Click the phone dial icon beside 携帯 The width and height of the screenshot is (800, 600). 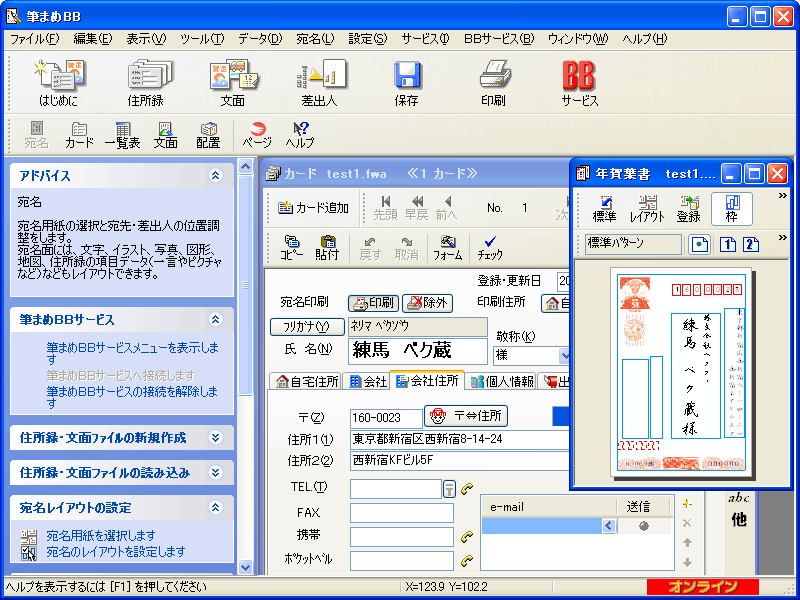click(467, 537)
